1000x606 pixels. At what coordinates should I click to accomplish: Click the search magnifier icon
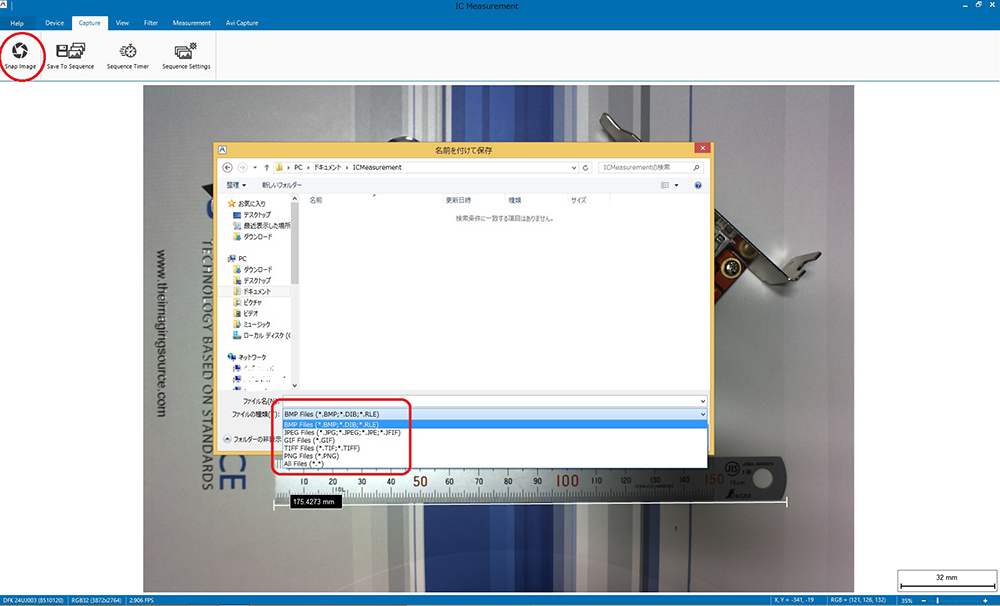[x=696, y=168]
